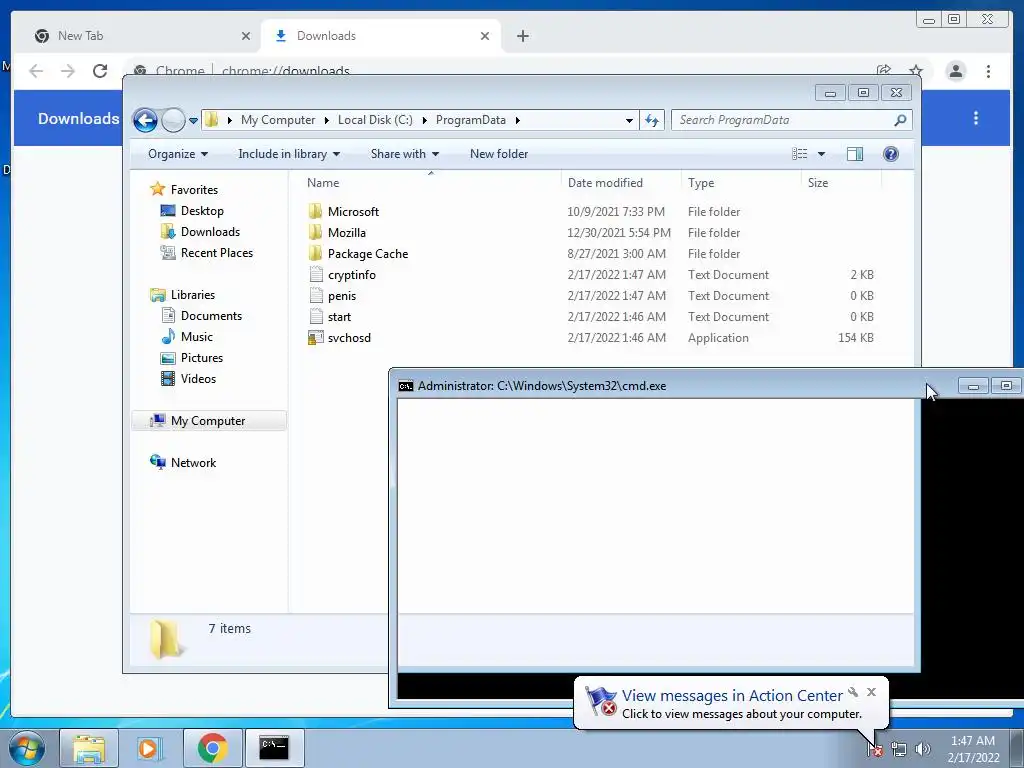1024x768 pixels.
Task: Expand arrow after Local Disk (C:) breadcrumb
Action: click(424, 120)
